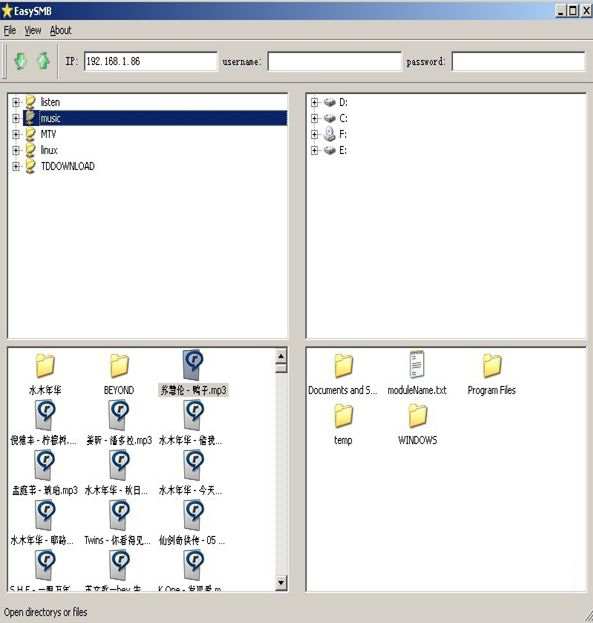Image resolution: width=593 pixels, height=623 pixels.
Task: Select the 水木年华 - 秋日 file icon
Action: coord(119,465)
